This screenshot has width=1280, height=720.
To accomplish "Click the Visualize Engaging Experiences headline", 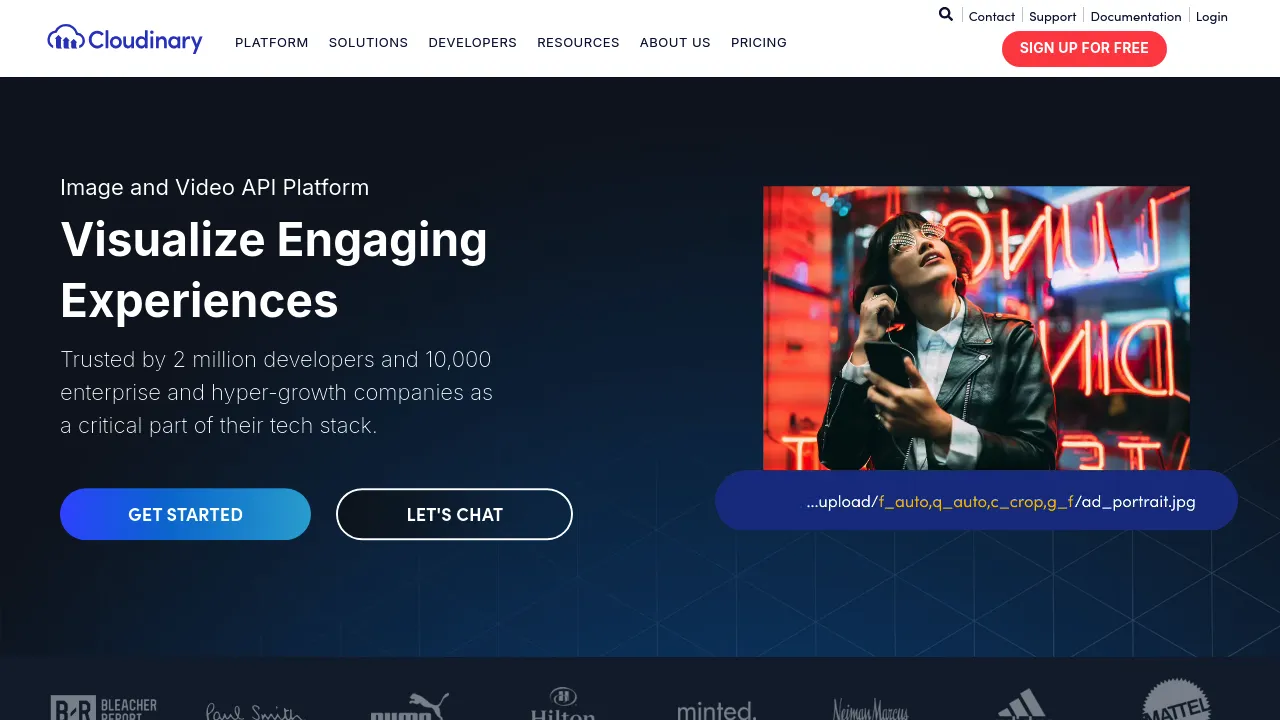I will click(x=274, y=270).
